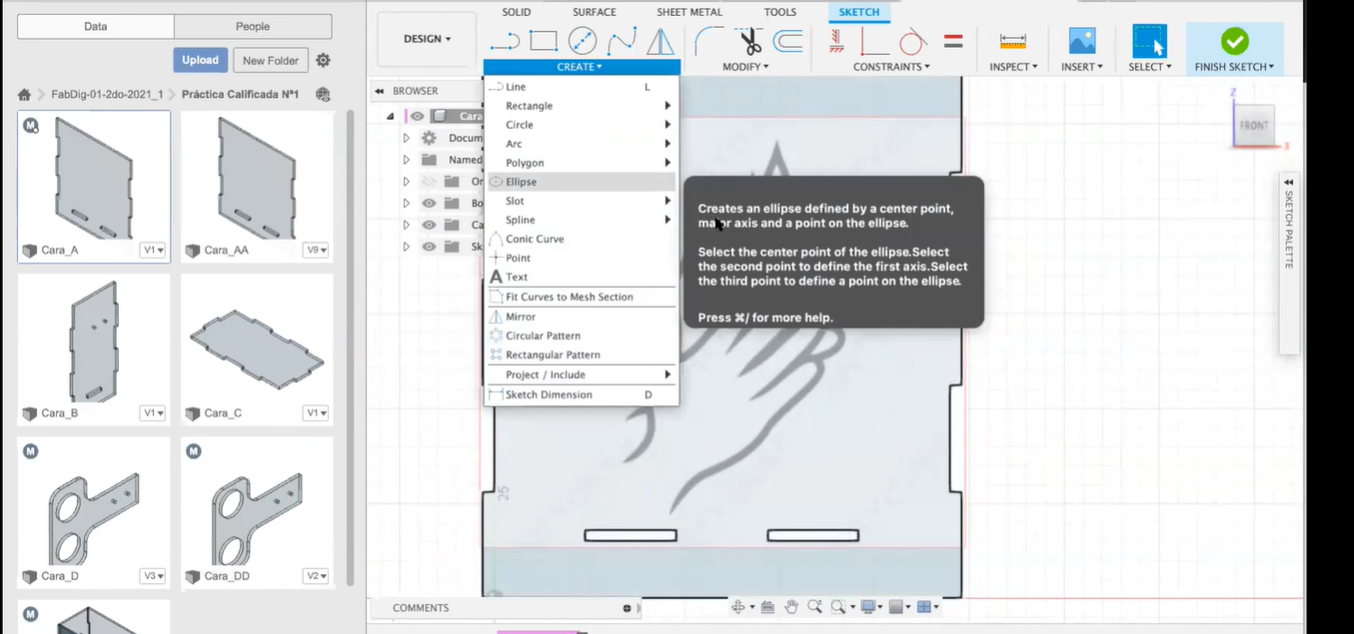
Task: Hide the Bodies folder using its eye toggle
Action: pos(428,202)
